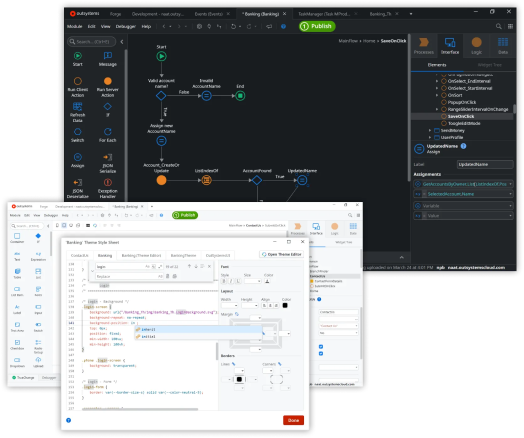Select the UpdatedName assign node on canvas
The width and height of the screenshot is (524, 438).
302,180
